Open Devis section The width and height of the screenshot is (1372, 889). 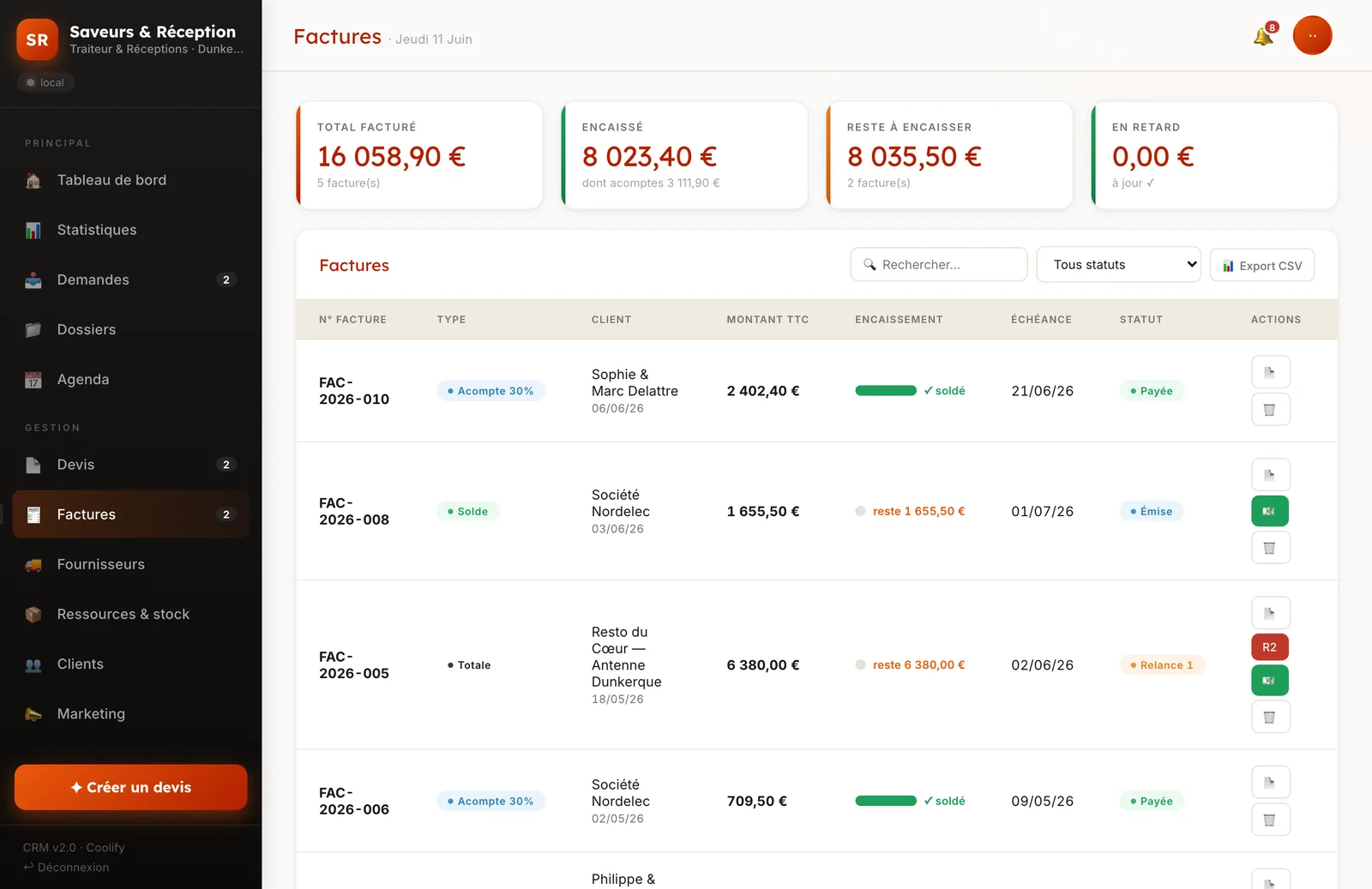[x=130, y=465]
